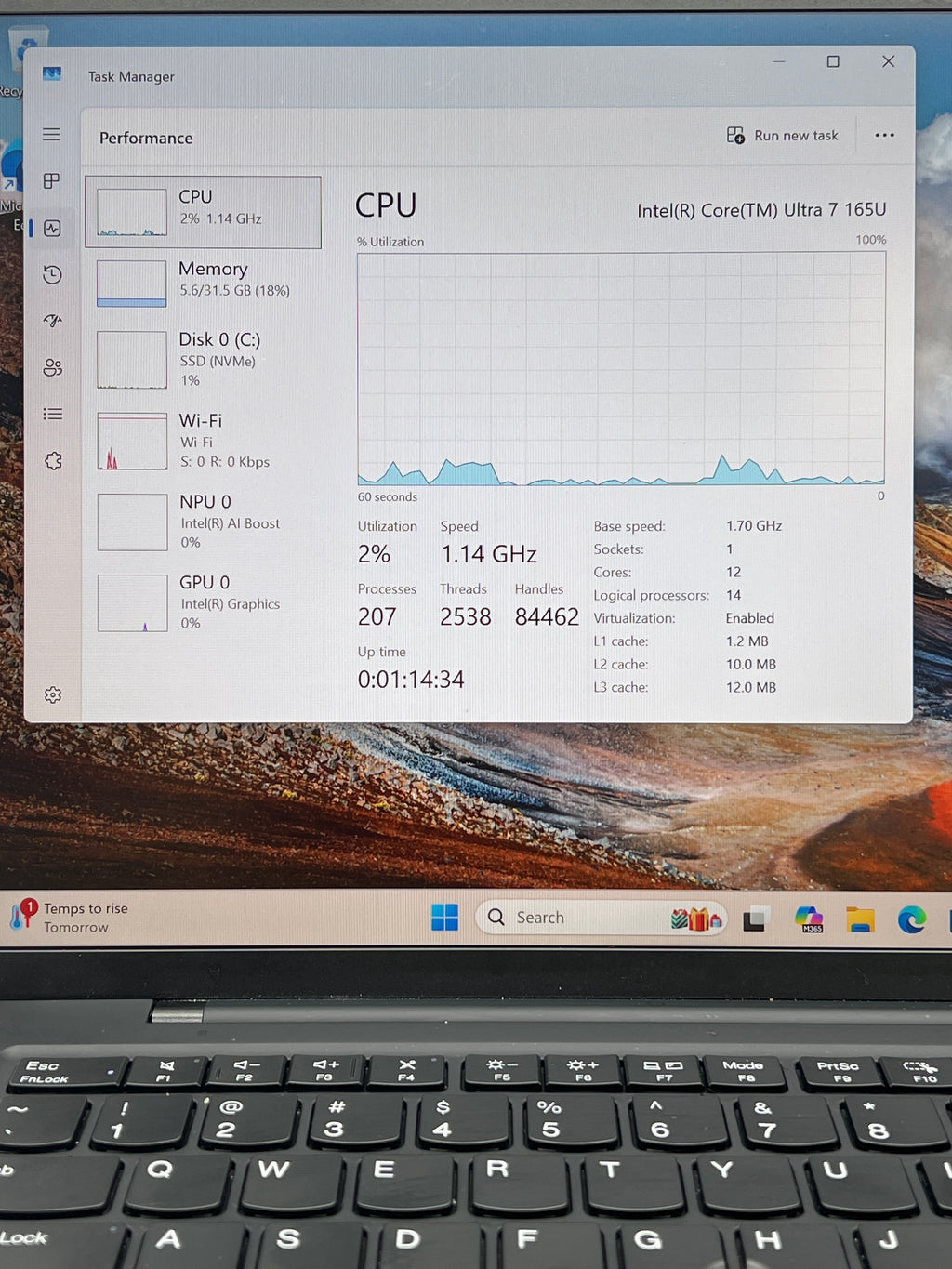The width and height of the screenshot is (952, 1269).
Task: Select the Performance page icon in the sidebar
Action: (x=52, y=228)
